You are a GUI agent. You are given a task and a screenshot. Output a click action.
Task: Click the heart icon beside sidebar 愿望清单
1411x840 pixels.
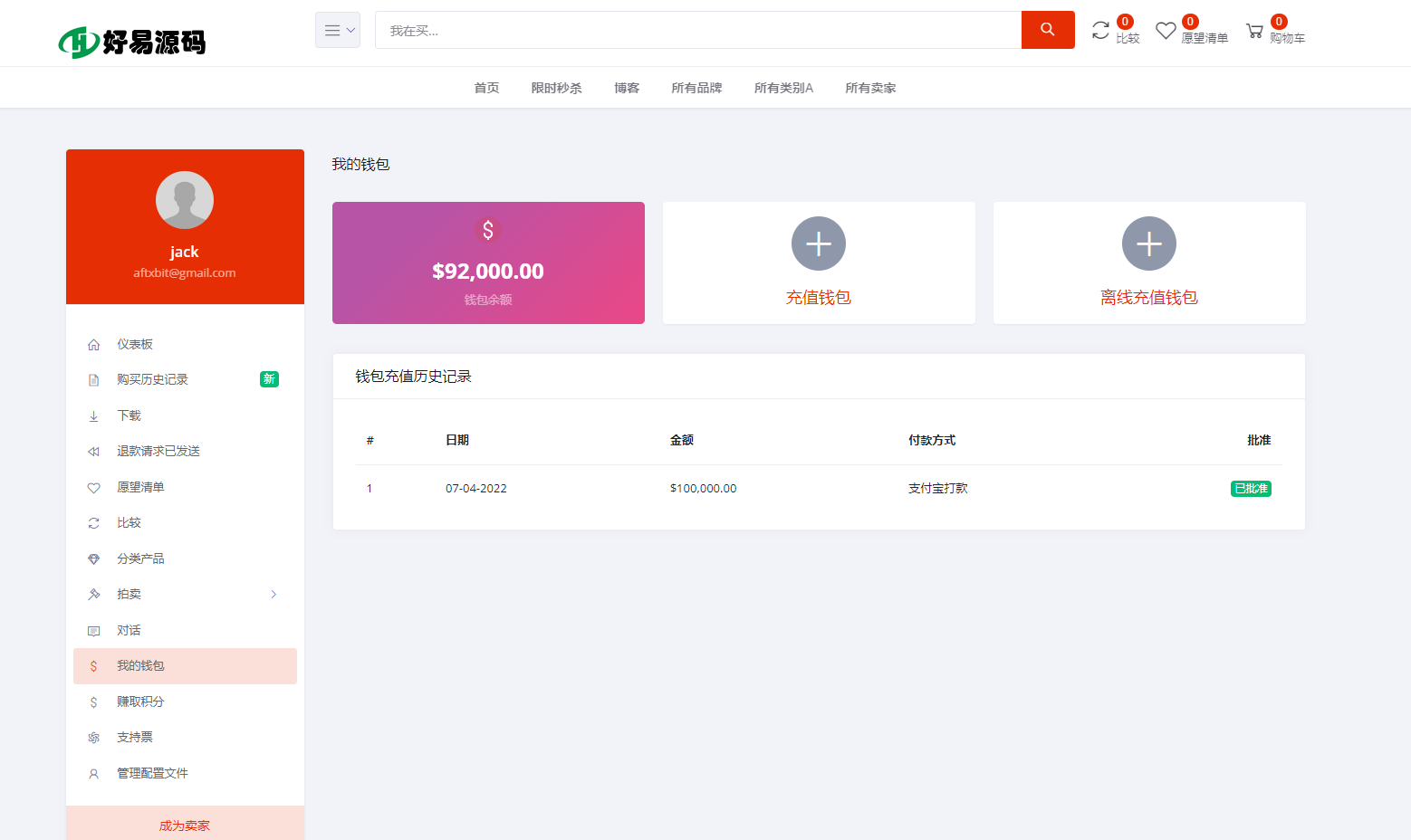[x=93, y=488]
